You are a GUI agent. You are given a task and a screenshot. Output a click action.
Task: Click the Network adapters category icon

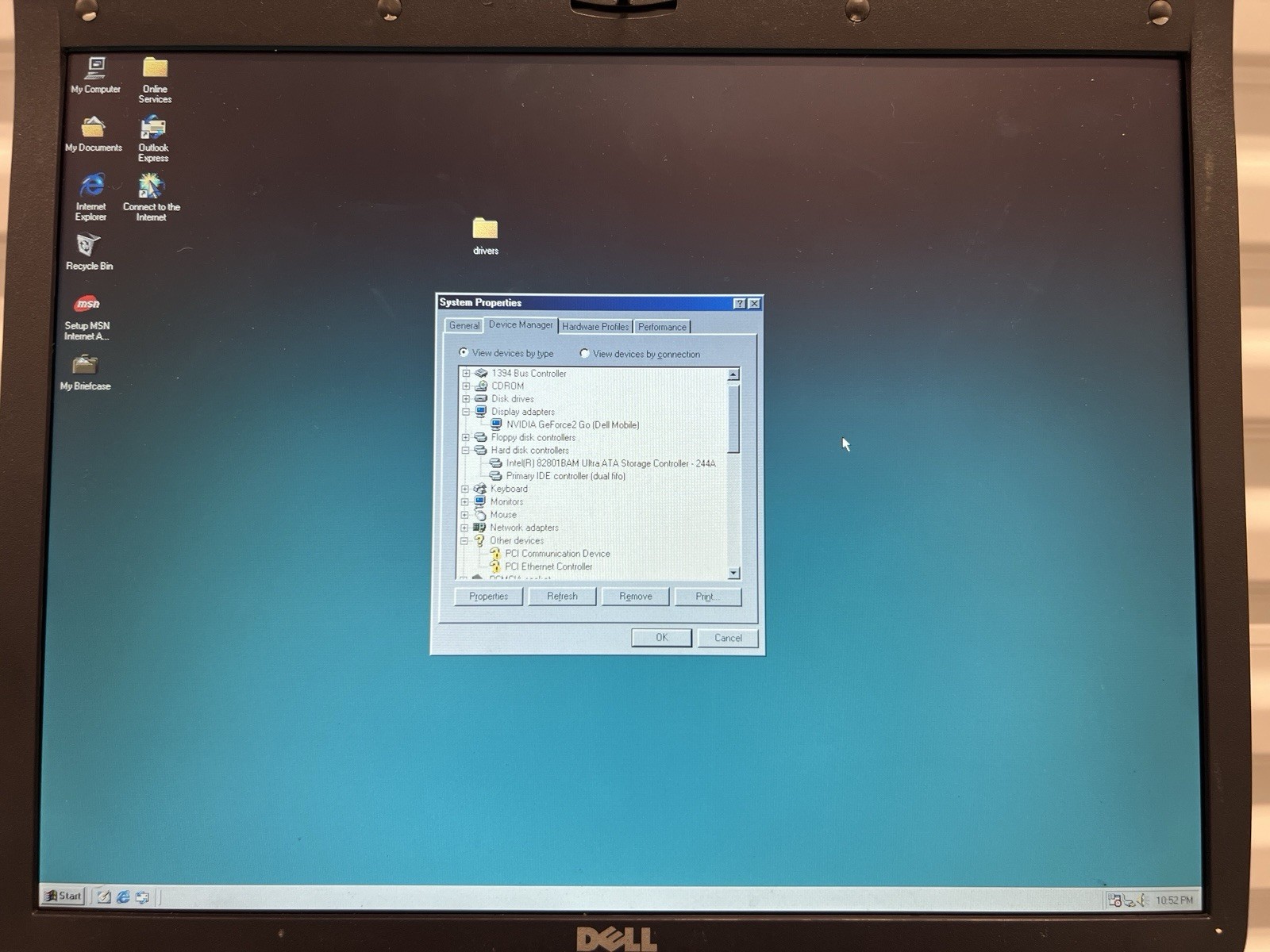[479, 528]
